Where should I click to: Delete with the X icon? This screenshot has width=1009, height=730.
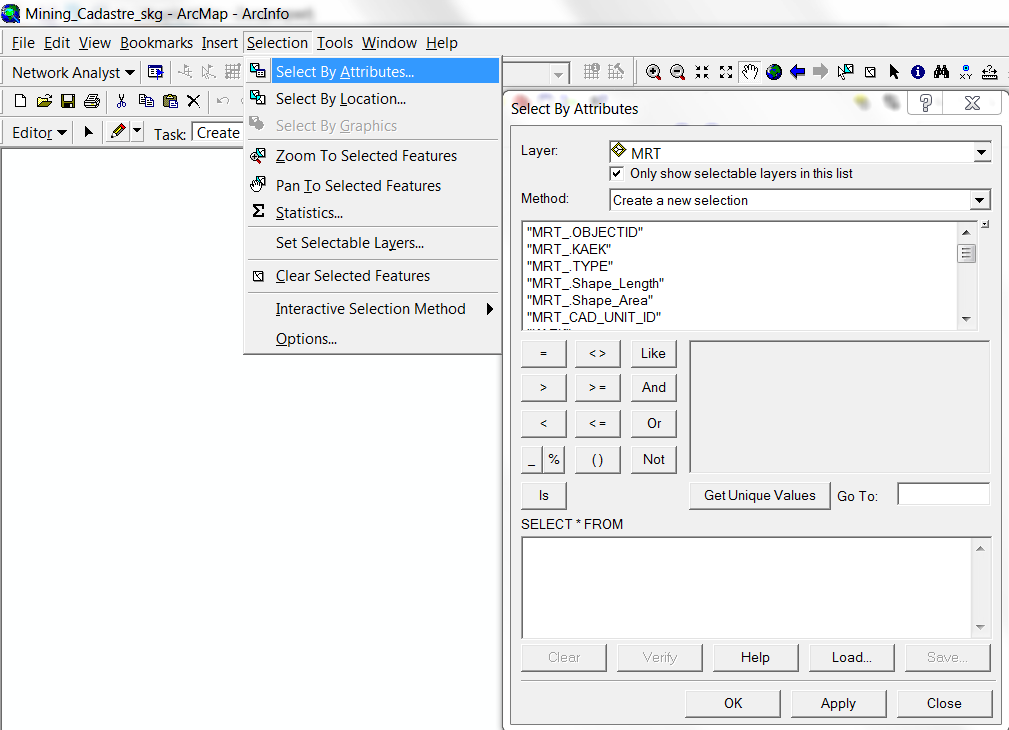coord(193,101)
